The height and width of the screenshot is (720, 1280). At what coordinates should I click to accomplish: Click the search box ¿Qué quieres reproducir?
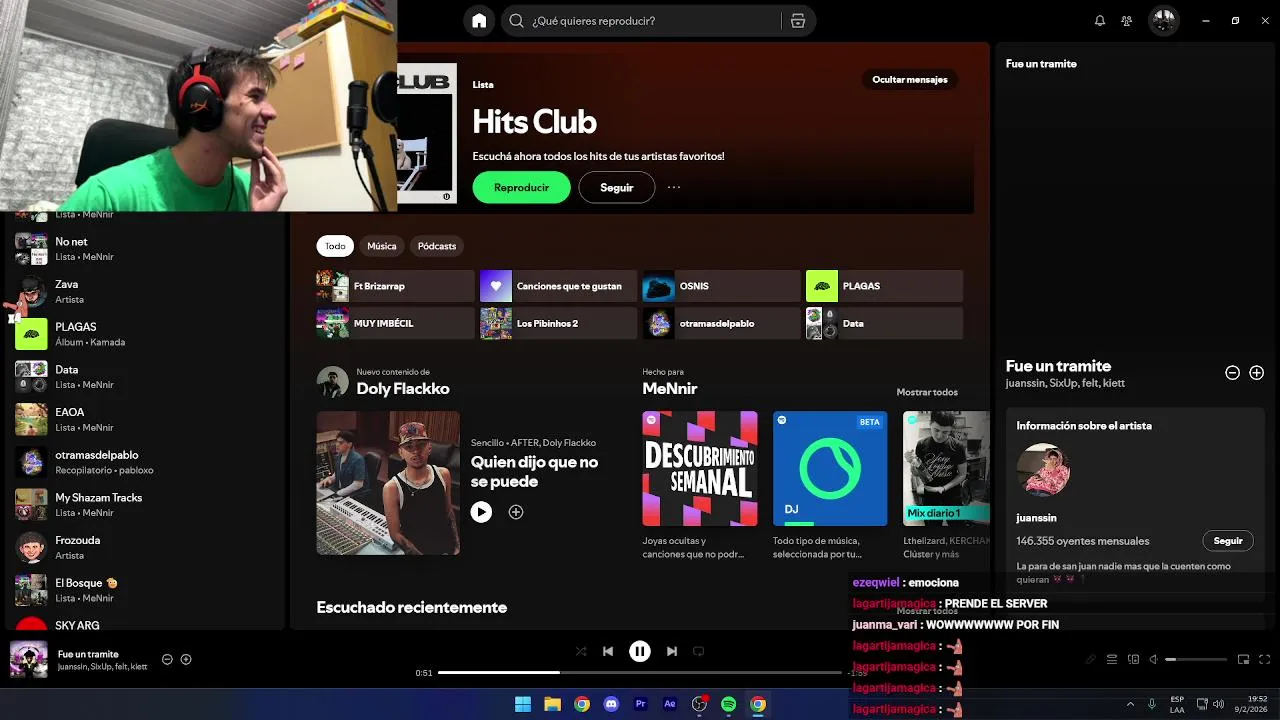tap(644, 21)
